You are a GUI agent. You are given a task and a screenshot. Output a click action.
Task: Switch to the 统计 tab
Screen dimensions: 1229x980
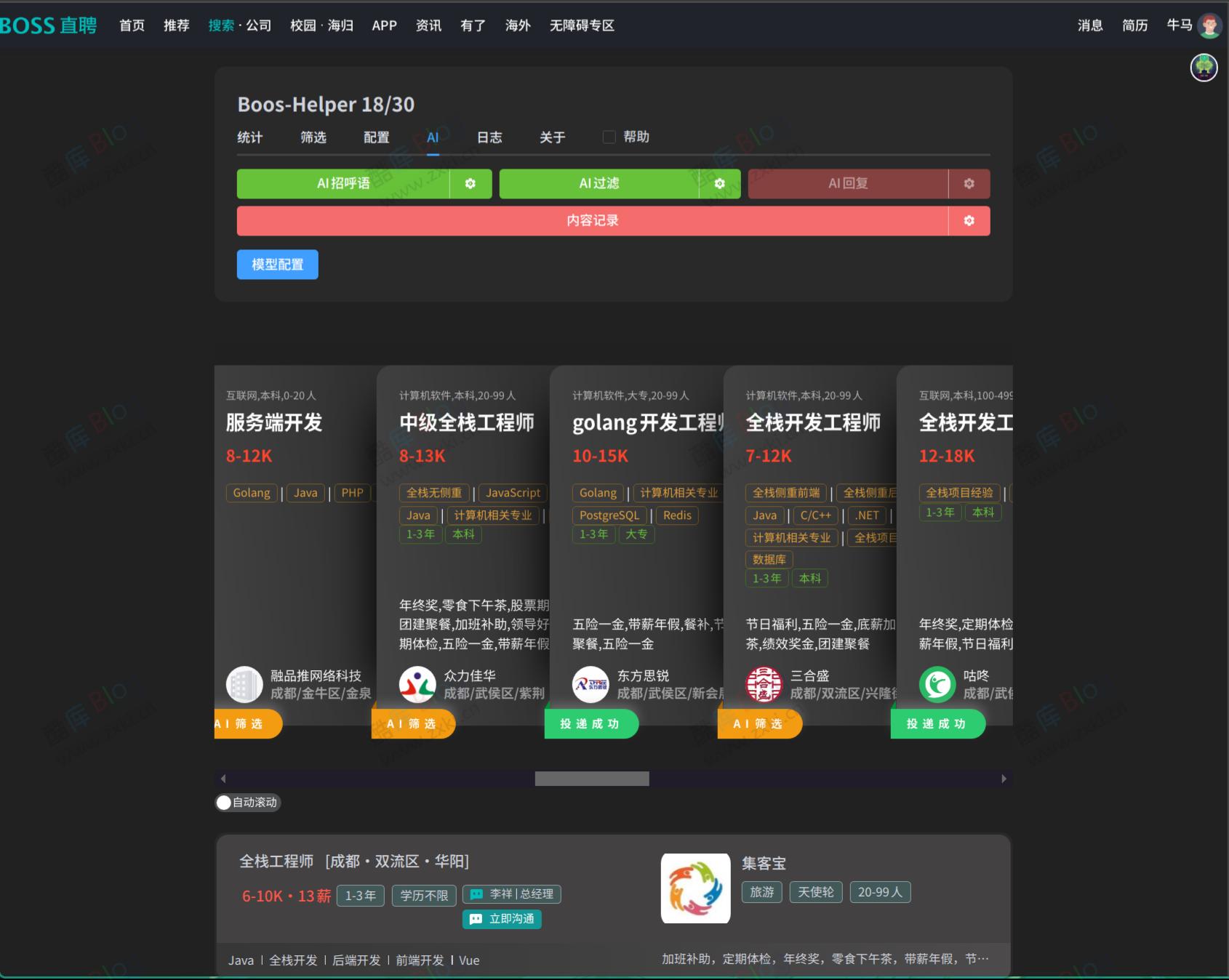click(251, 137)
